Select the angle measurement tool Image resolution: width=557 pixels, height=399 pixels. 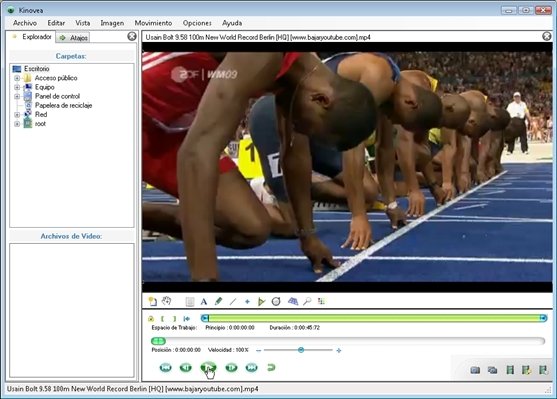(x=261, y=302)
